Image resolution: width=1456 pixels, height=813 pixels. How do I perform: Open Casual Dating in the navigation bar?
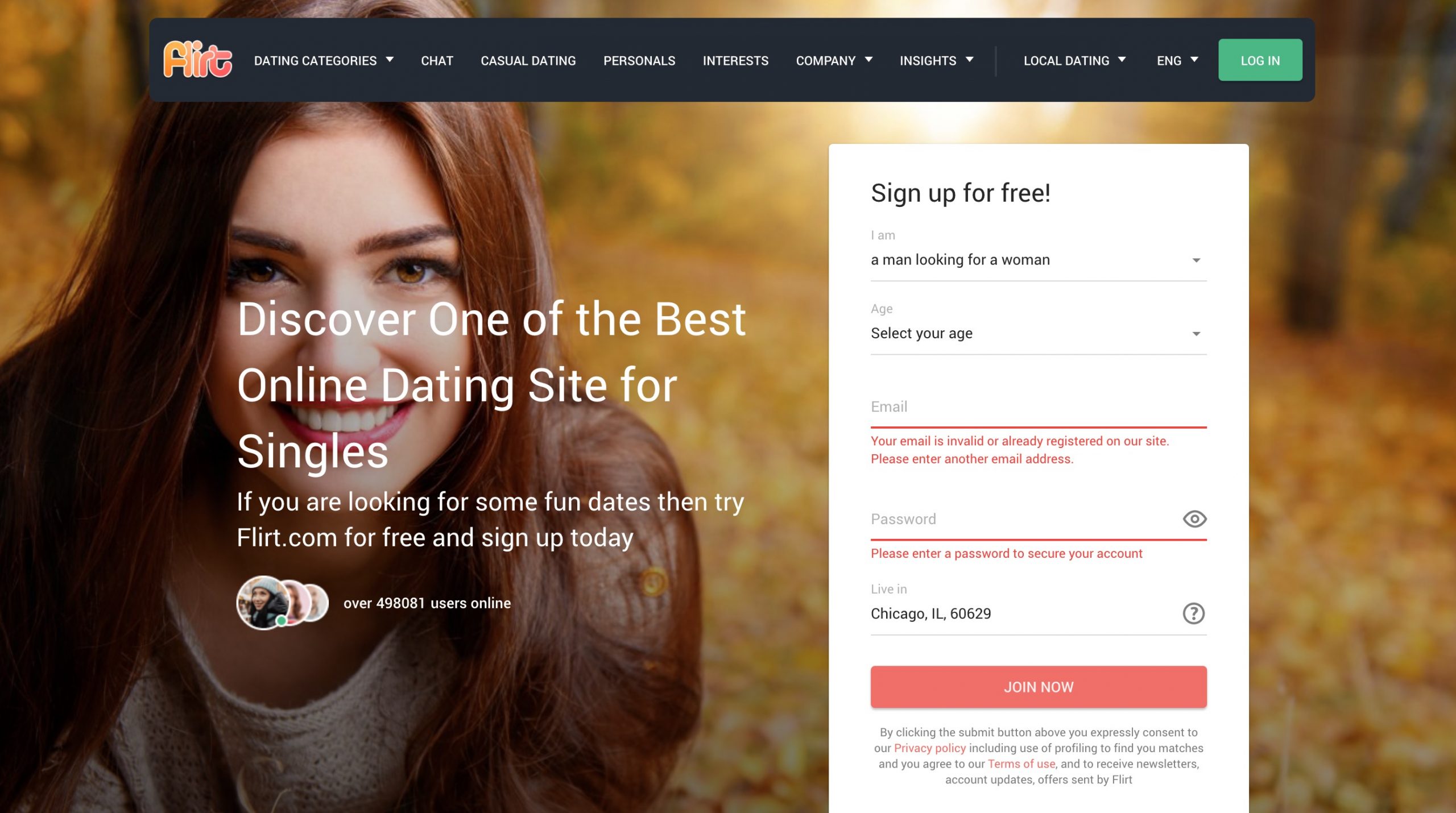528,60
